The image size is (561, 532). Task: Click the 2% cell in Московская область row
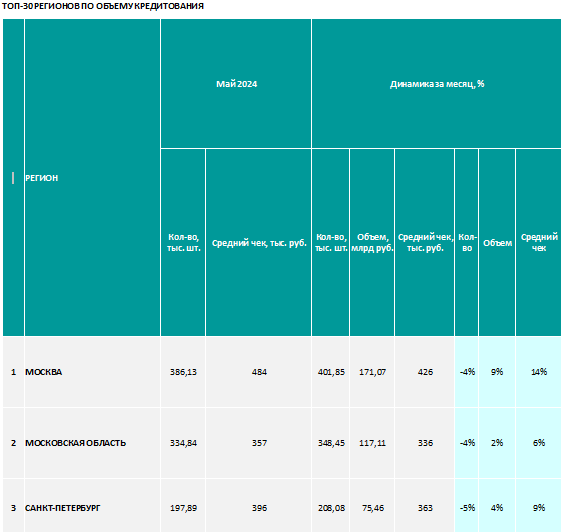tap(497, 443)
